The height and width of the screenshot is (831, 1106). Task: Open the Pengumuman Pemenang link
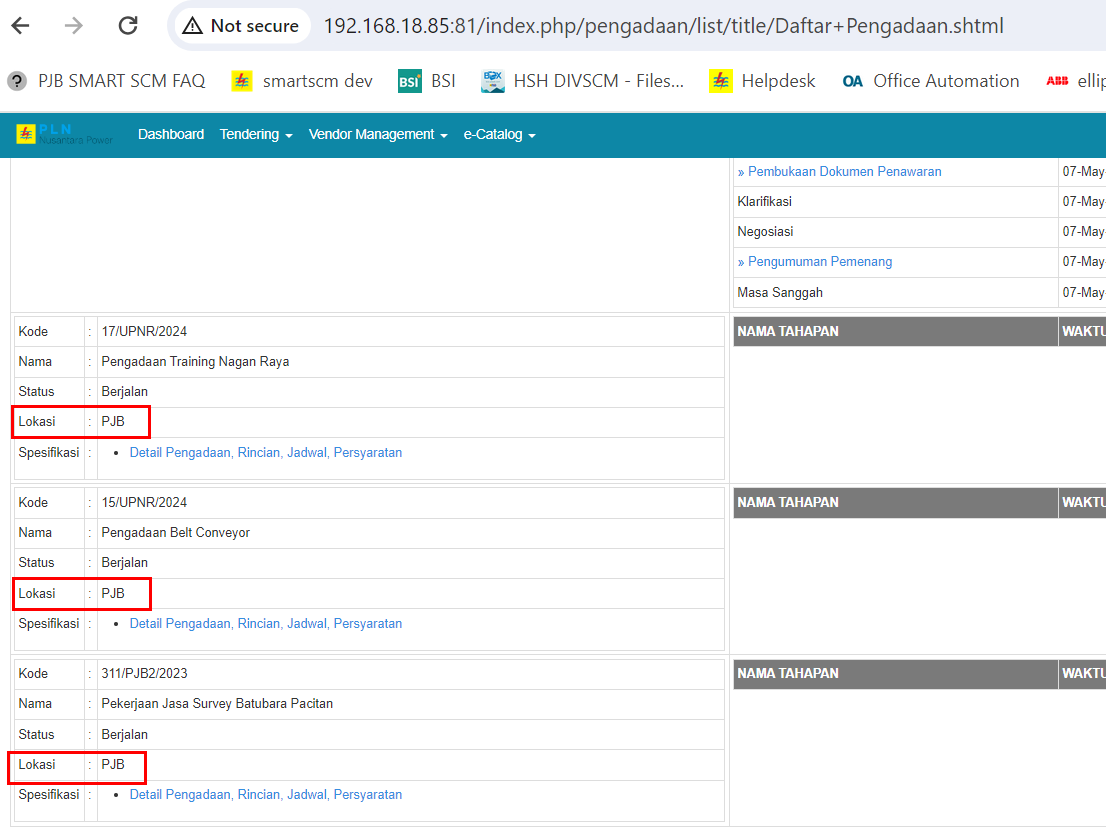(x=819, y=261)
